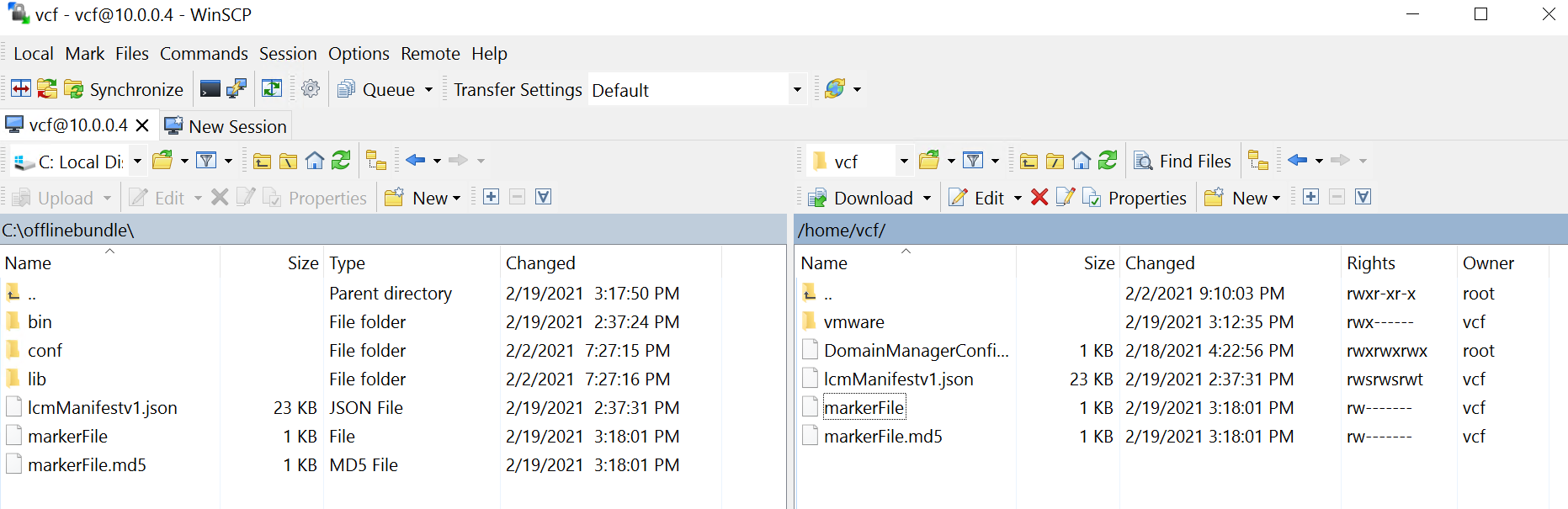Delete selected remote file with red X
Screen dimensions: 1568x509
1039,198
